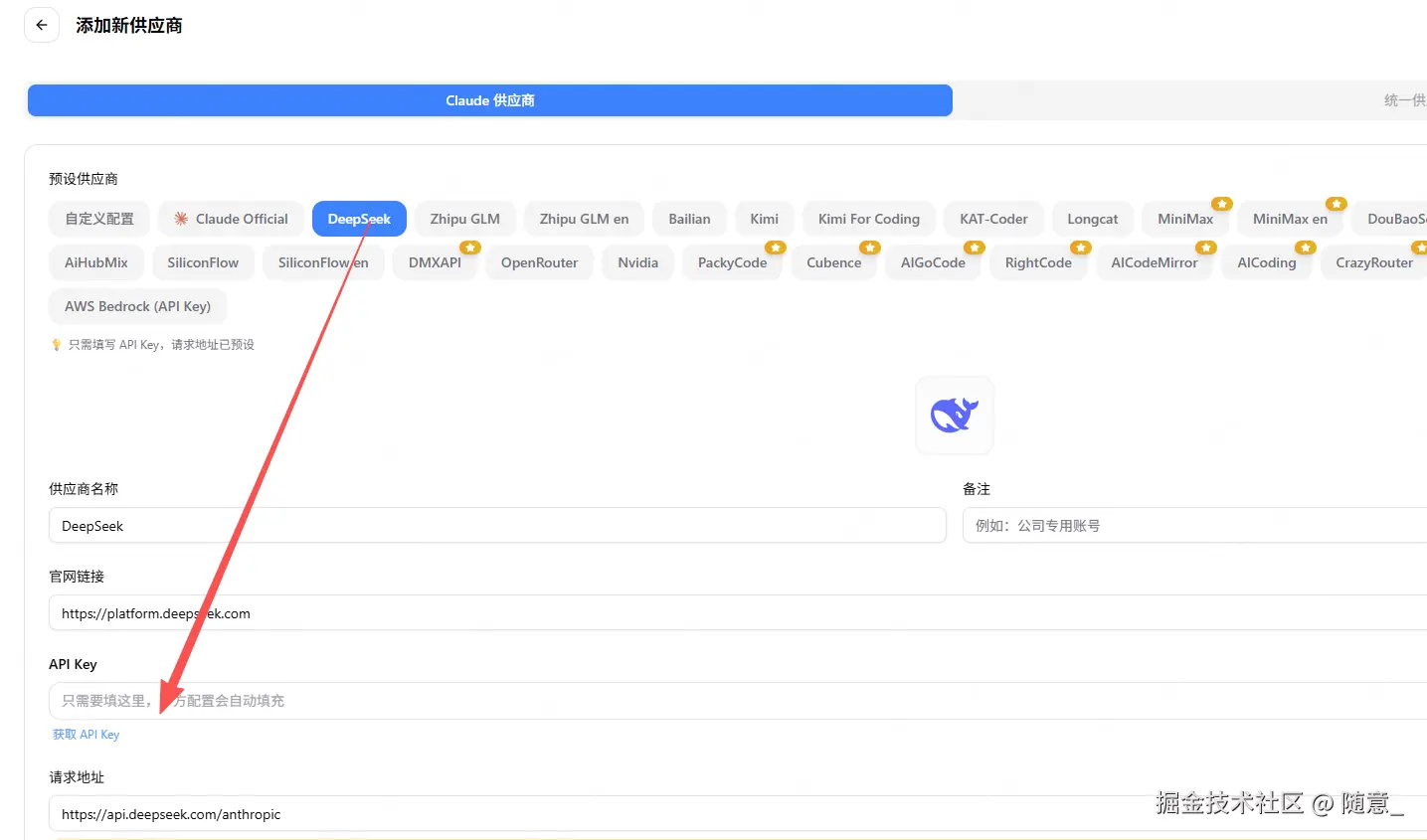Choose the KAT-Coder preset

[993, 219]
